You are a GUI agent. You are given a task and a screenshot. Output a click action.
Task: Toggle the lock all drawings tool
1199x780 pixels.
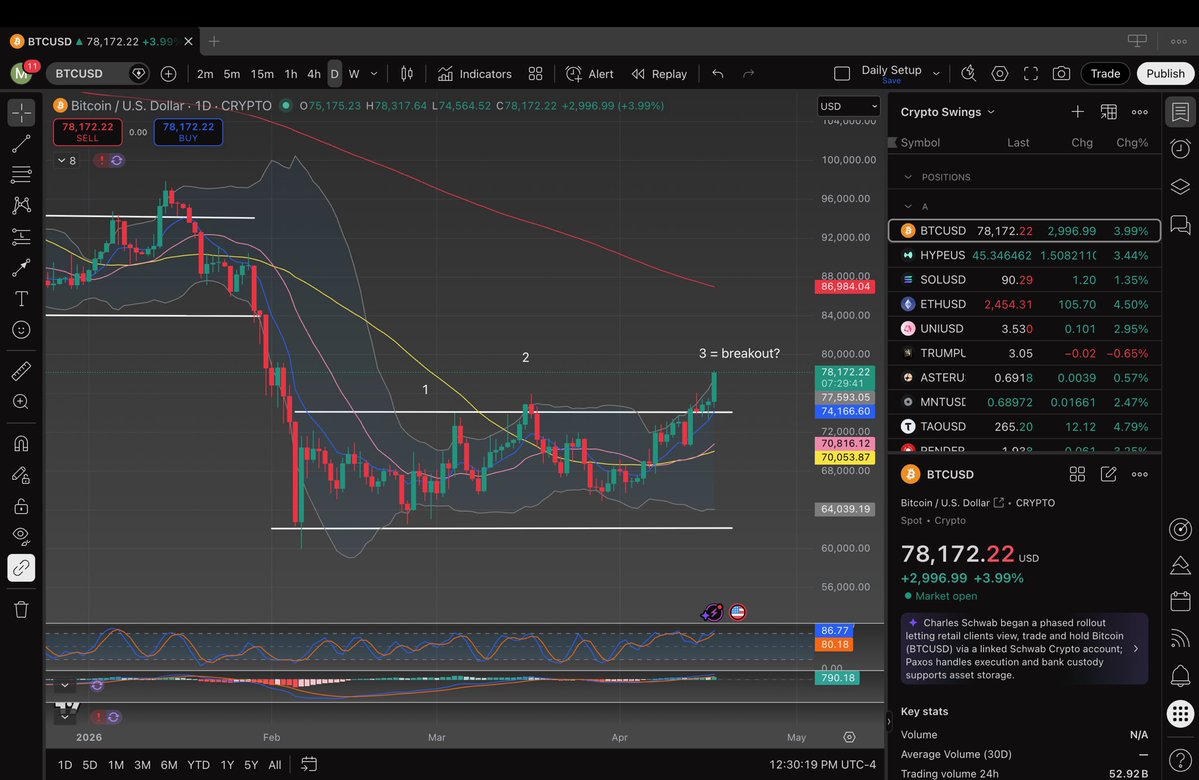point(21,506)
